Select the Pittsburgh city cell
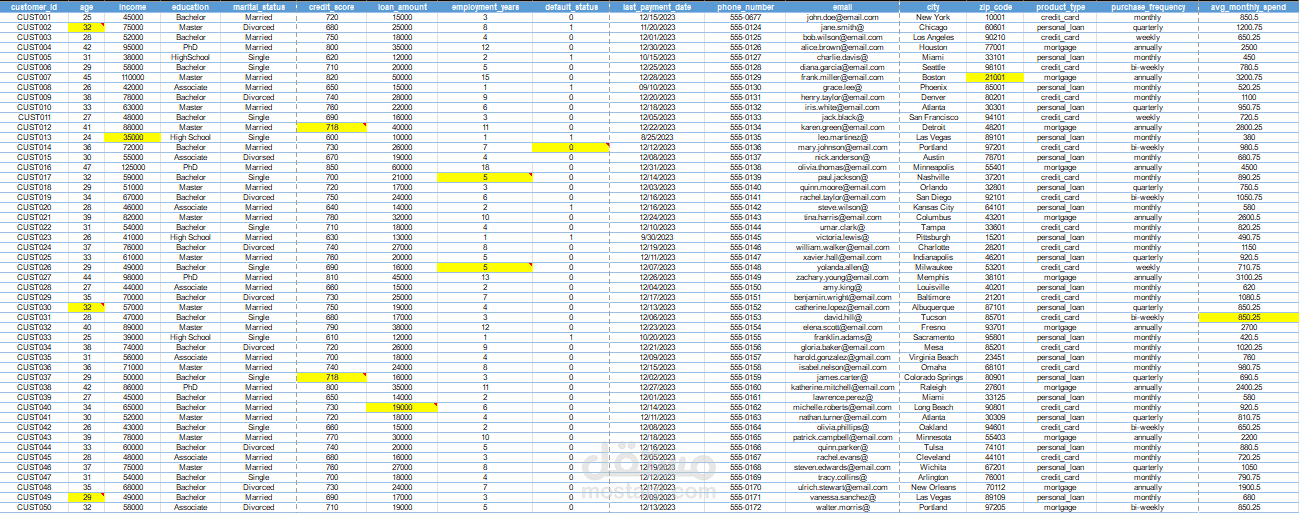The height and width of the screenshot is (513, 1299). [x=933, y=237]
